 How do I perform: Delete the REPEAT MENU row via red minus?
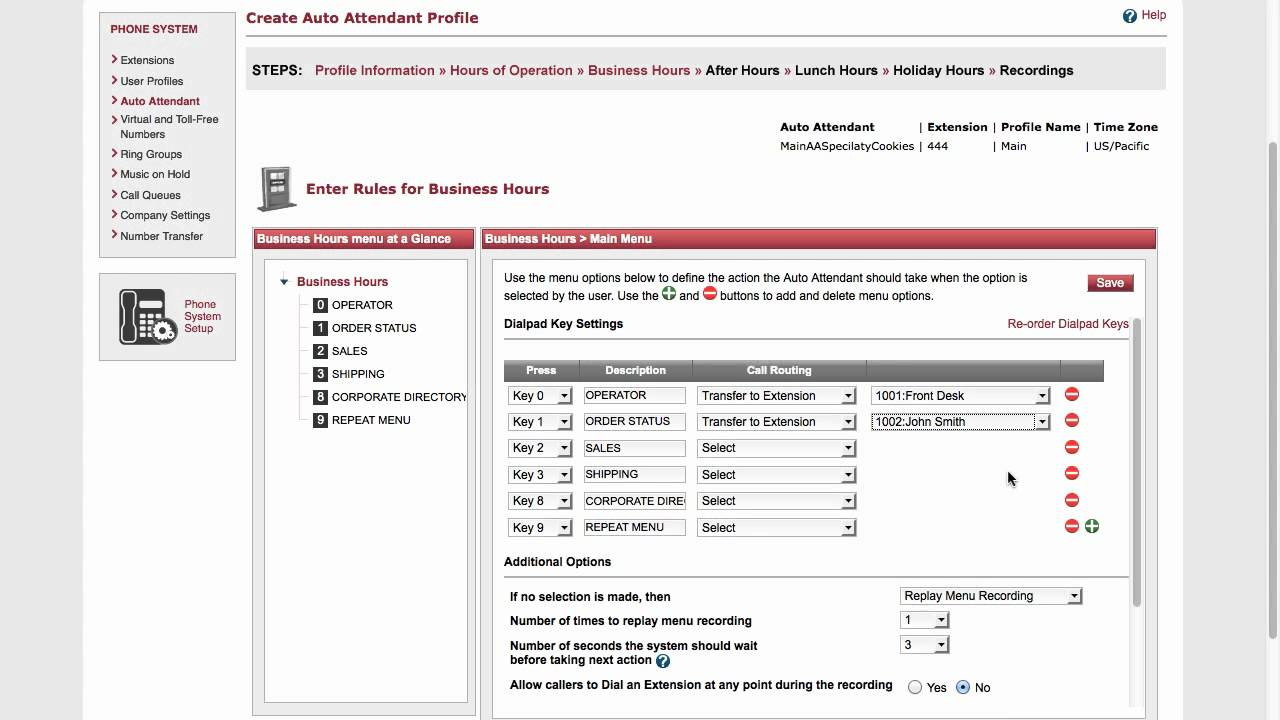pos(1072,526)
